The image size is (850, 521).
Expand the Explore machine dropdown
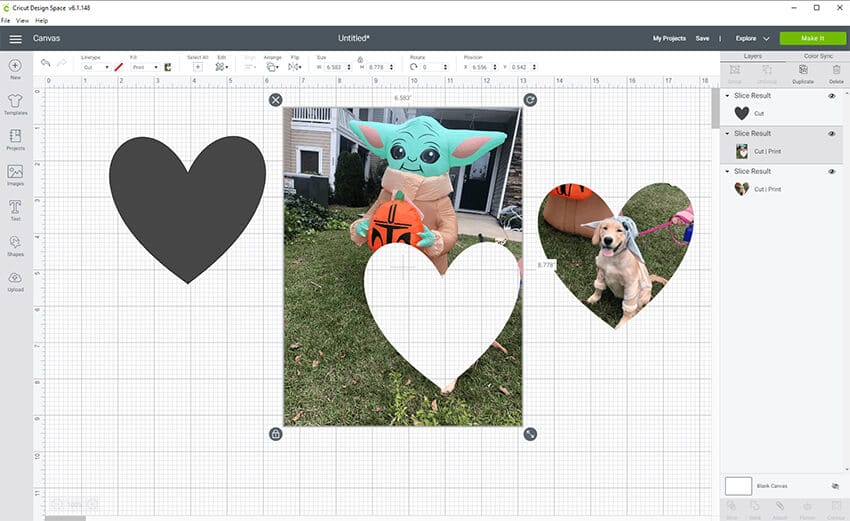coord(766,38)
